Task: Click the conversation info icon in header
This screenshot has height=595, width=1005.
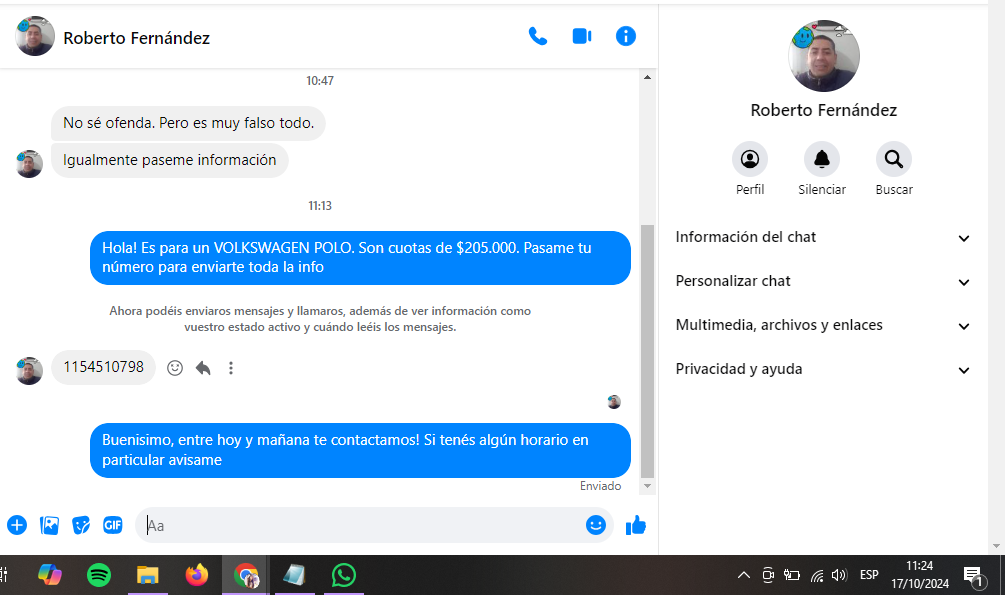Action: coord(626,37)
